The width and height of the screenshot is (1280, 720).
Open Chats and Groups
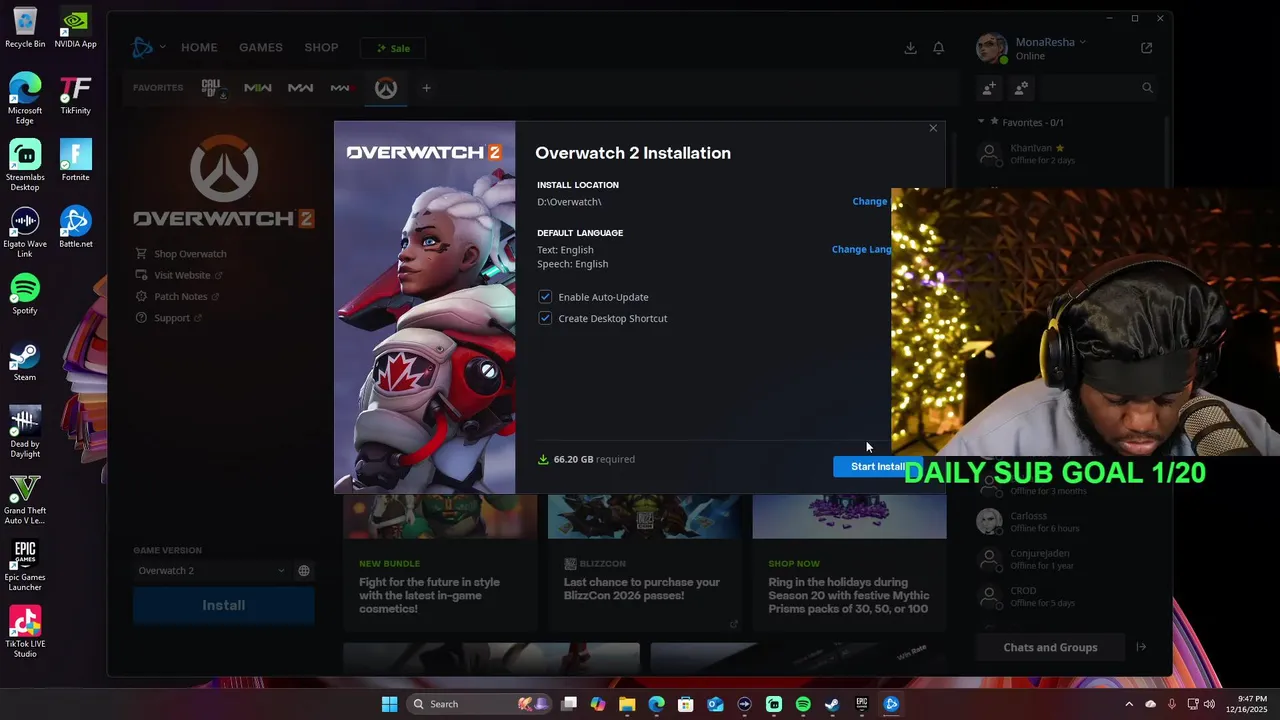(x=1050, y=647)
